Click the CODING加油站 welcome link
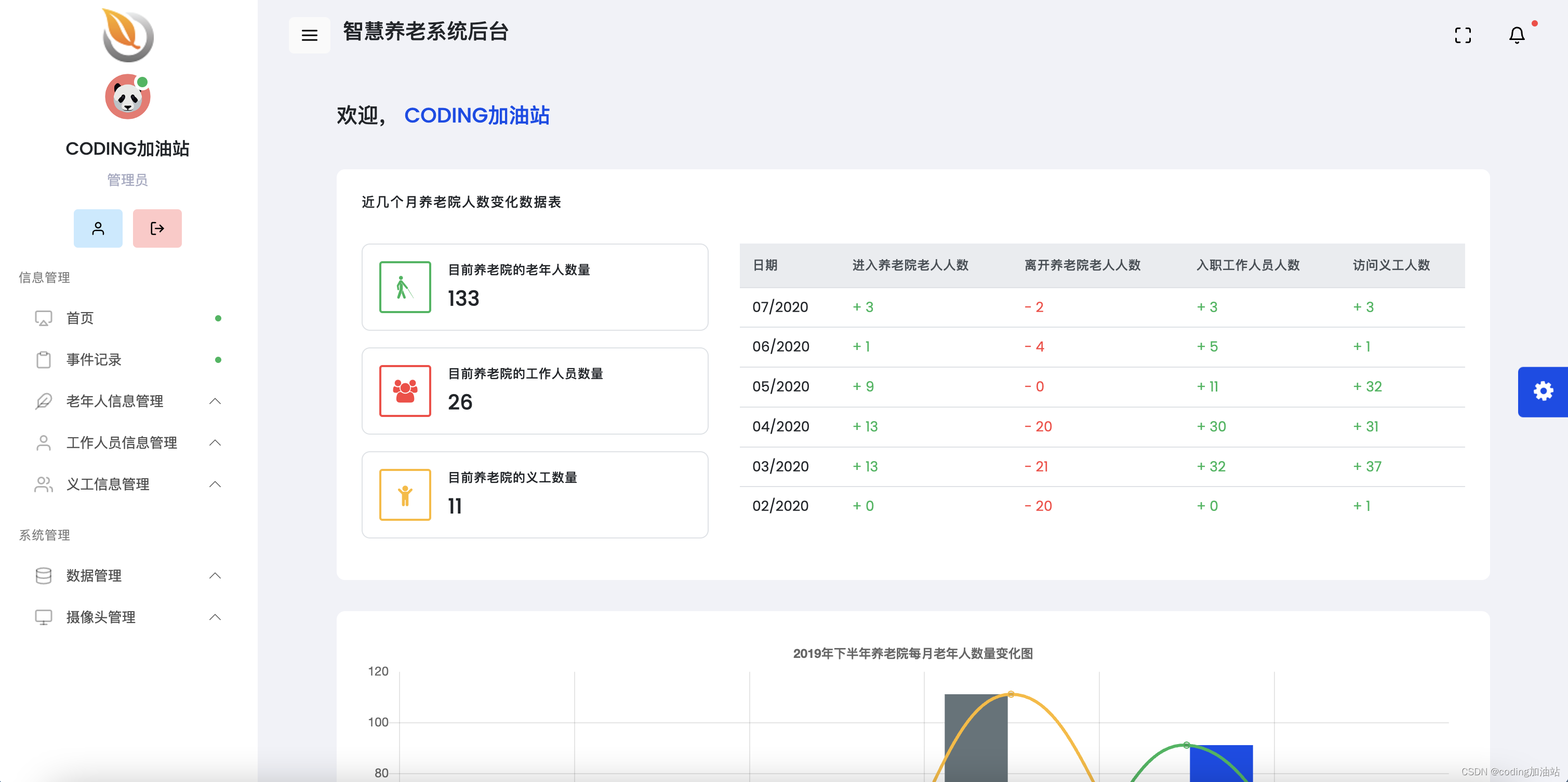1568x782 pixels. 477,116
